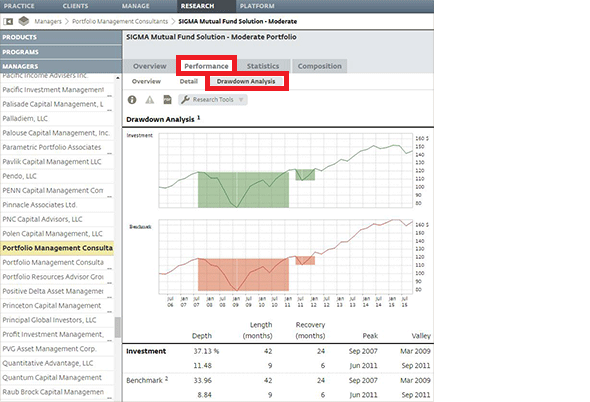Select the Detail sub-tab
The height and width of the screenshot is (402, 590).
(189, 81)
